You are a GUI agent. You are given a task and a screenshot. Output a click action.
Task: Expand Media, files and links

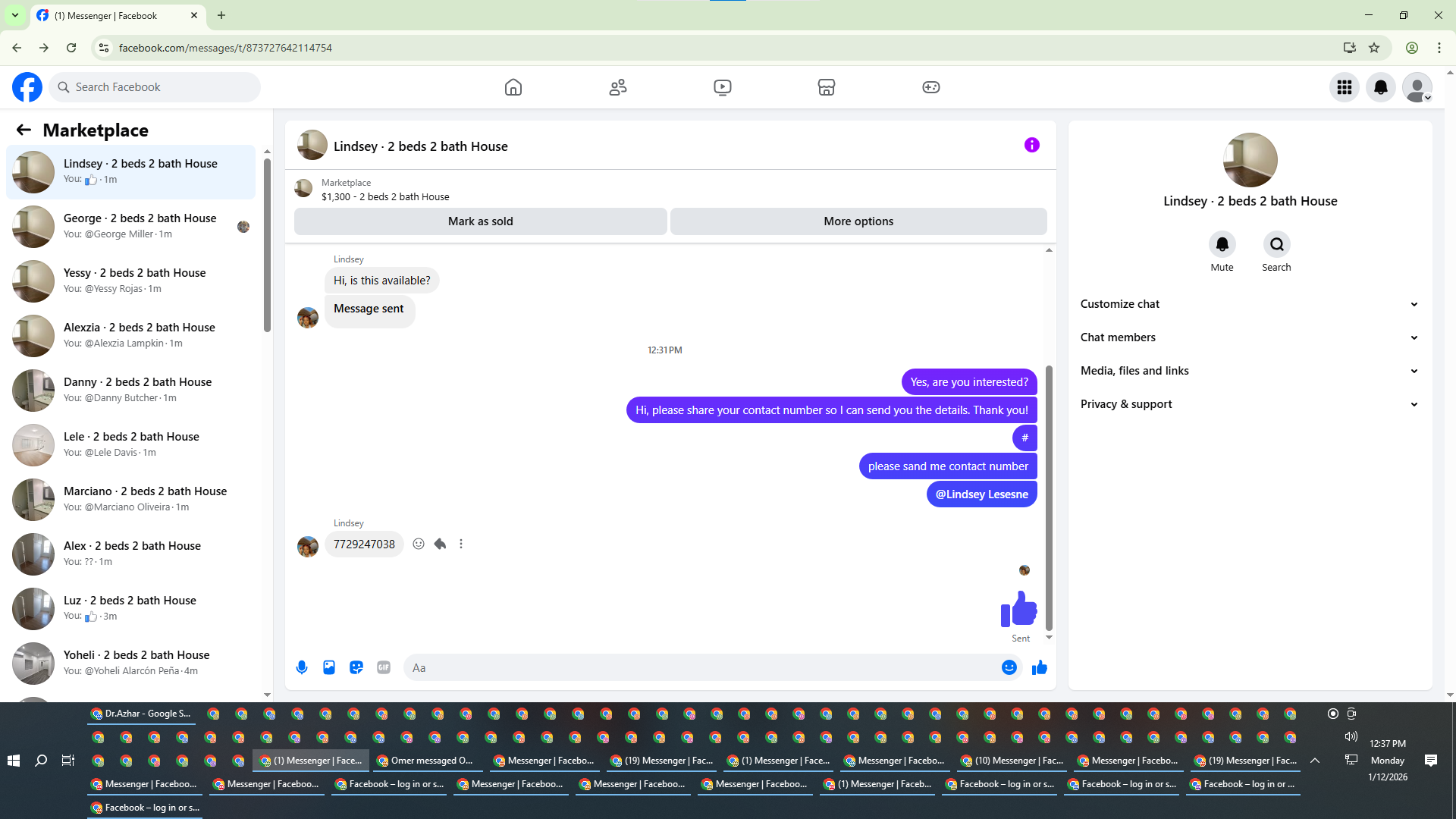tap(1250, 371)
